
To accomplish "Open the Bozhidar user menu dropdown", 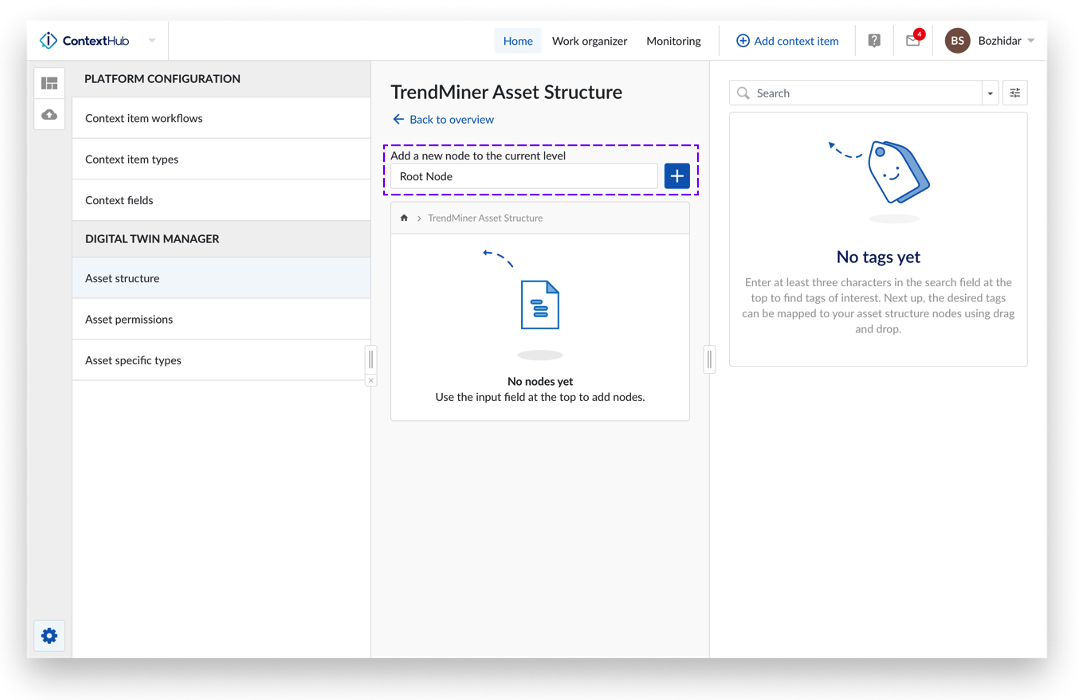I will coord(1030,41).
